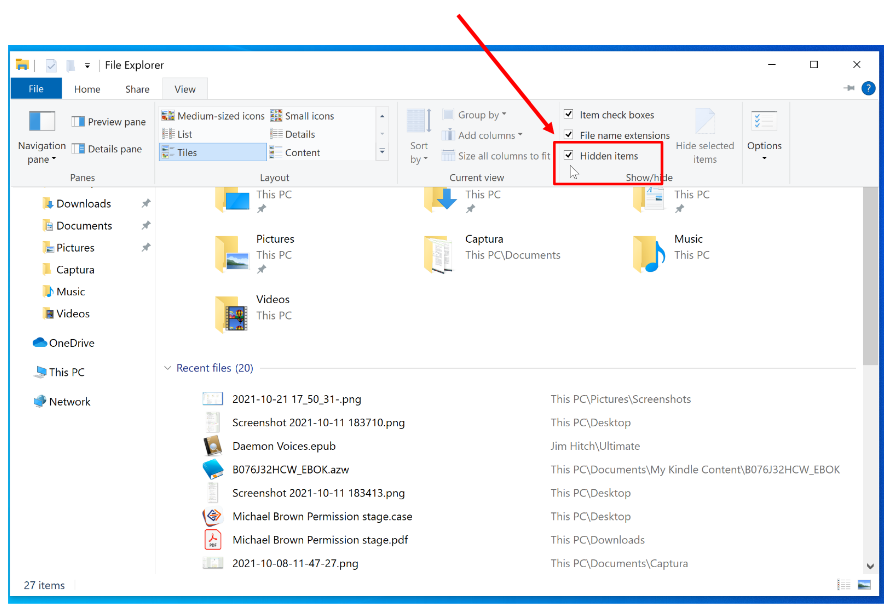This screenshot has width=895, height=615.
Task: Open the Captura folder tile
Action: tap(493, 254)
